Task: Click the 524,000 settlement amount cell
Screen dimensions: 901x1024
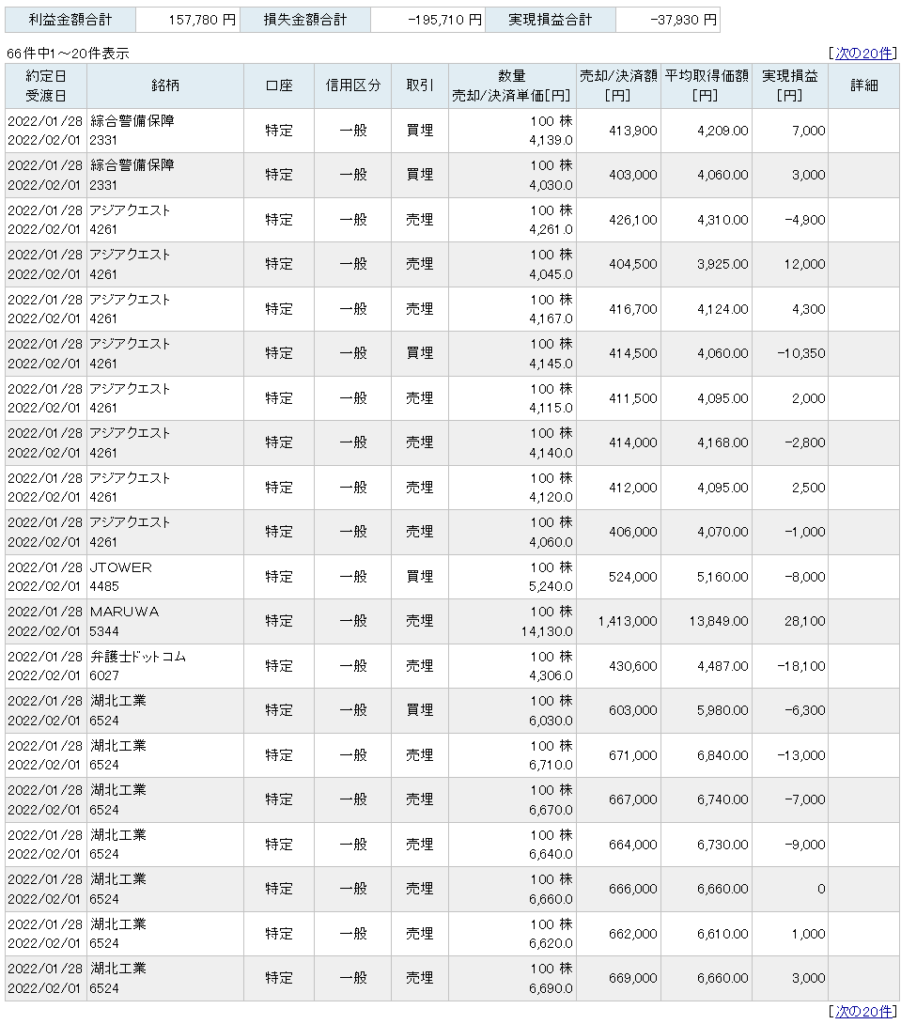Action: [x=618, y=577]
